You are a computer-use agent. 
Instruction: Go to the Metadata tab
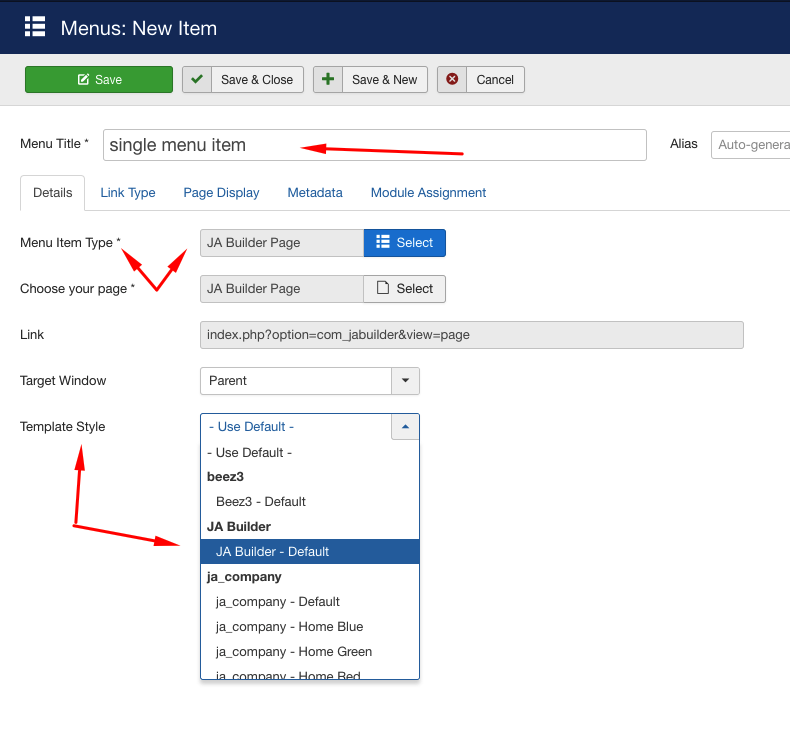[x=315, y=193]
